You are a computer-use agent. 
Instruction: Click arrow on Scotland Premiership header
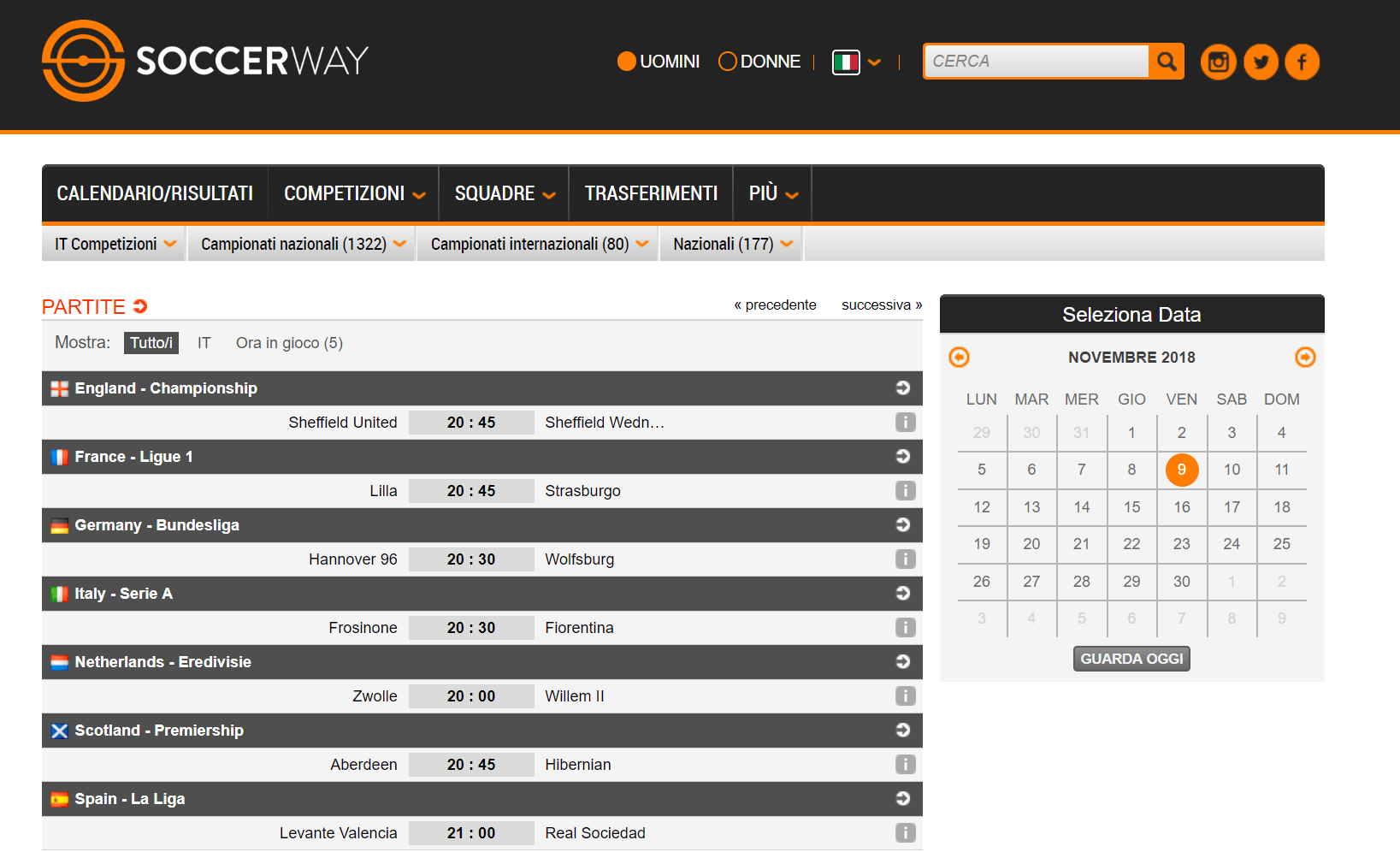(903, 730)
